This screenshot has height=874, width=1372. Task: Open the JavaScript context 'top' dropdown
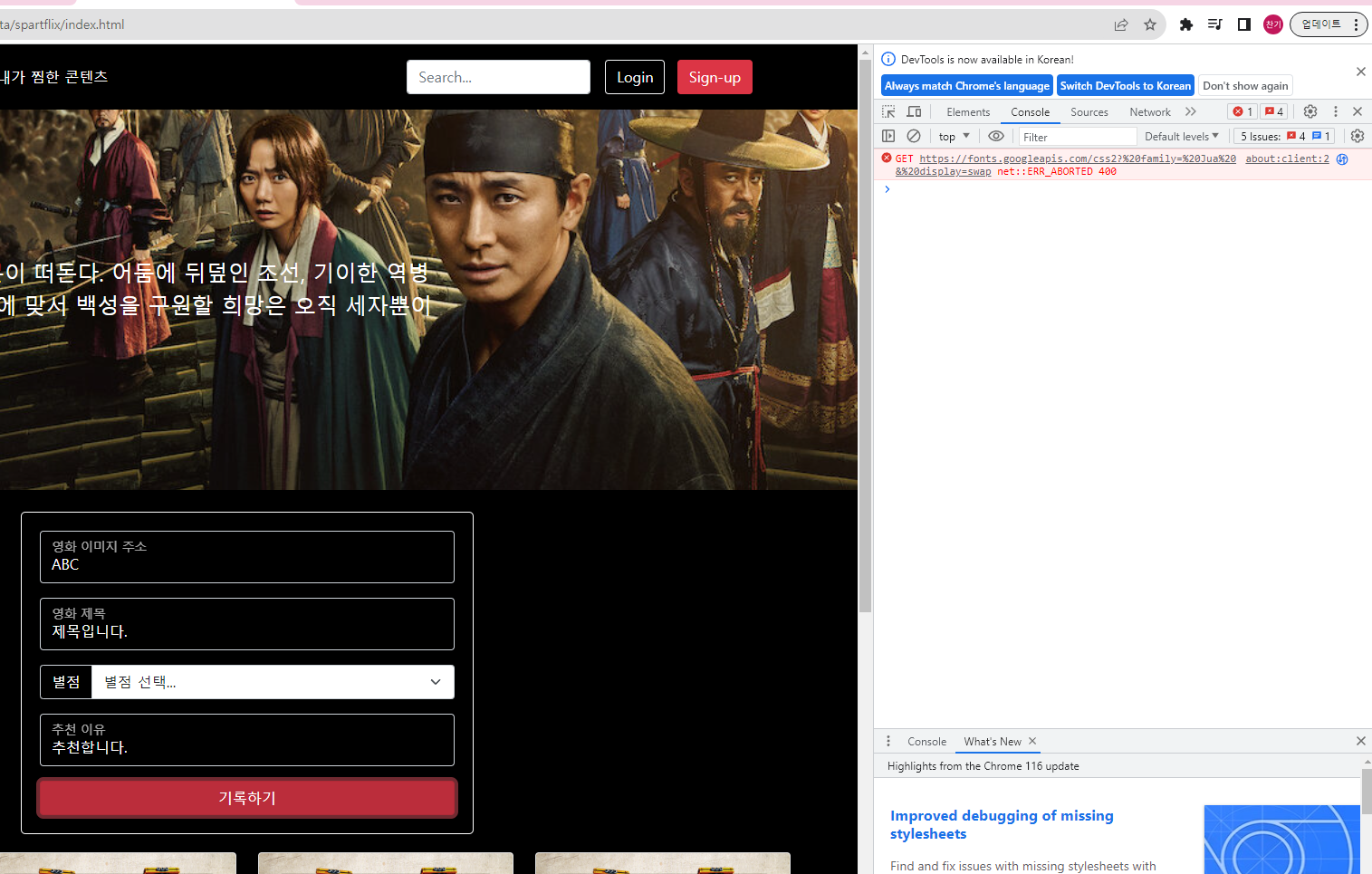tap(955, 137)
